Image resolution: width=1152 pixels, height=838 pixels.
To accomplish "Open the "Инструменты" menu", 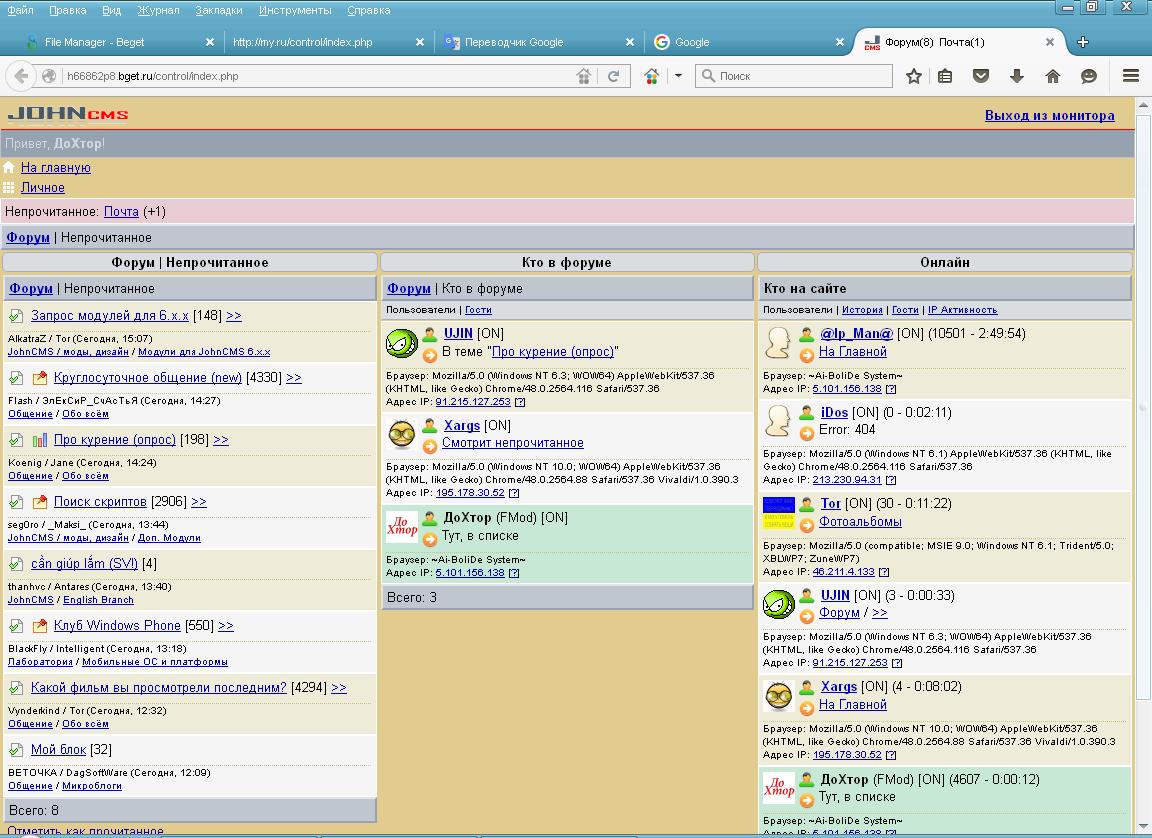I will point(295,10).
